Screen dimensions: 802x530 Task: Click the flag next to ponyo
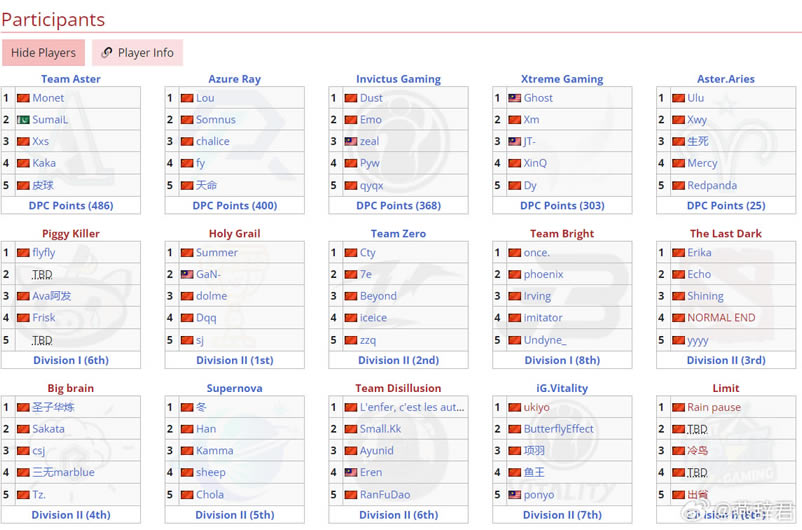514,495
